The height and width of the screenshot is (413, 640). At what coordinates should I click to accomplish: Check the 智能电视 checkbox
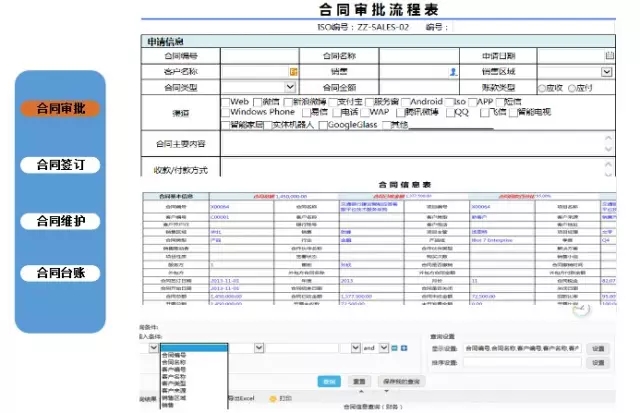point(513,113)
